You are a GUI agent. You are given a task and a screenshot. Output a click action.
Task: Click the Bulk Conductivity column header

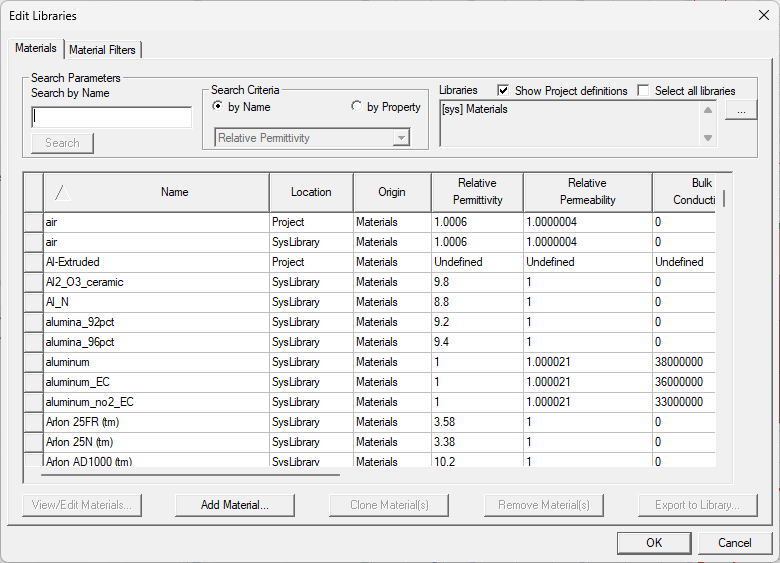point(684,192)
